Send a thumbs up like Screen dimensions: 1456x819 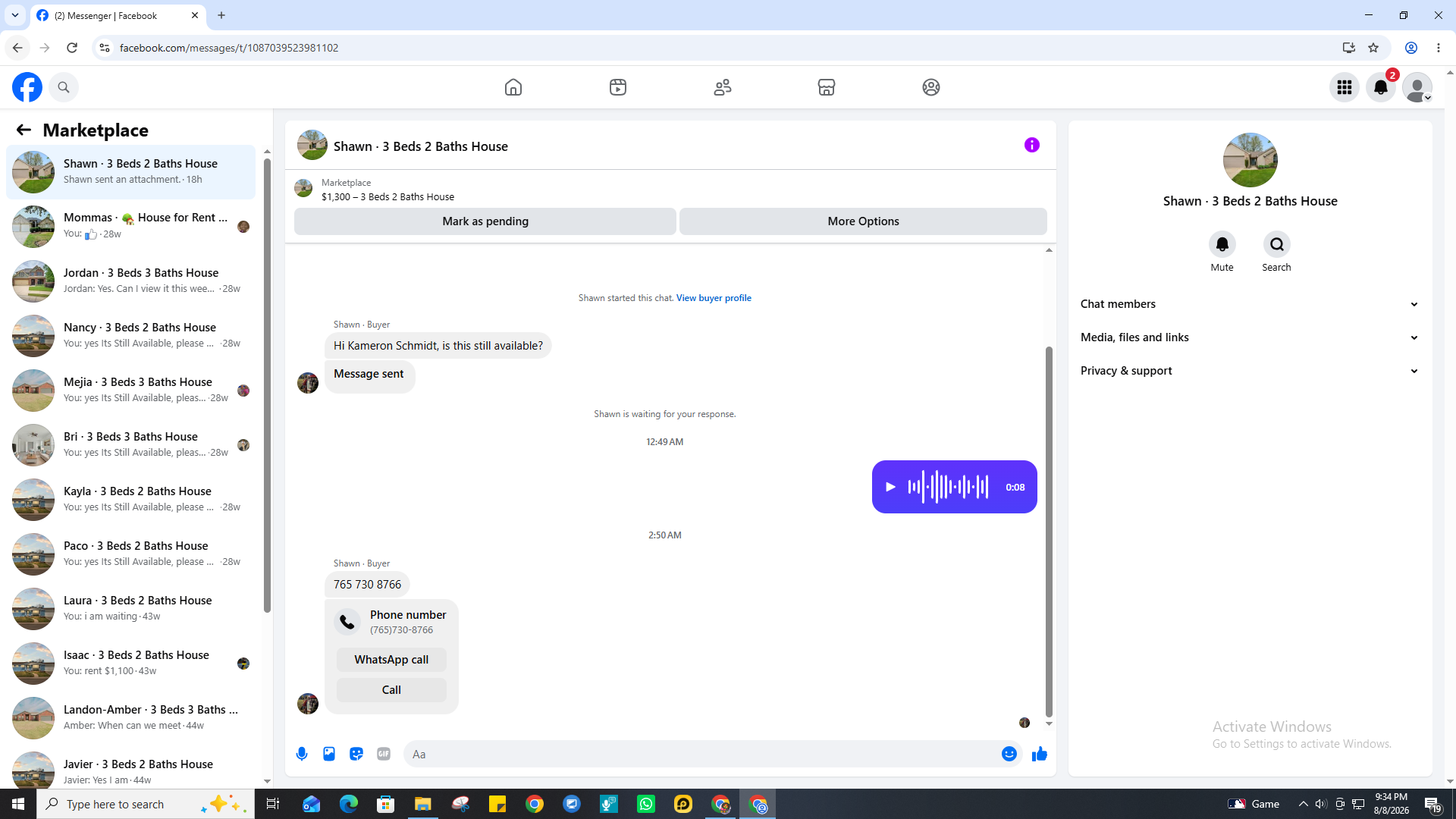[1040, 754]
